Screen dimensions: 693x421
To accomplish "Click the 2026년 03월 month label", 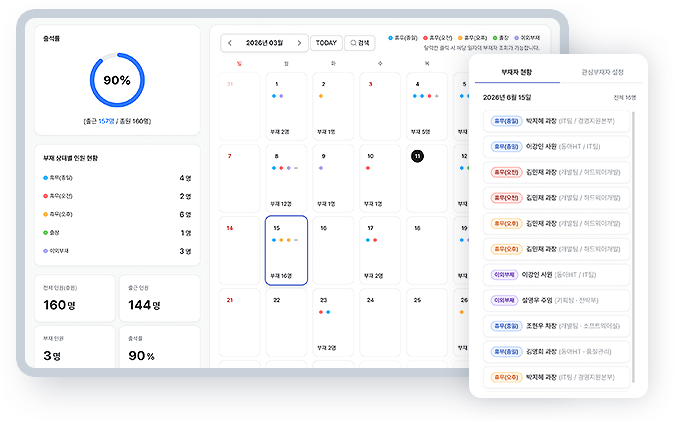I will (264, 43).
